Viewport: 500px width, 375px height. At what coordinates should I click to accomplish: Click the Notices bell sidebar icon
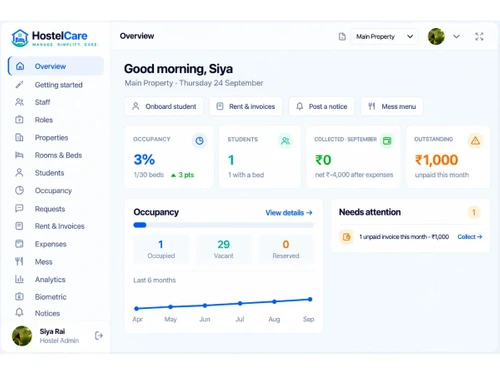19,313
